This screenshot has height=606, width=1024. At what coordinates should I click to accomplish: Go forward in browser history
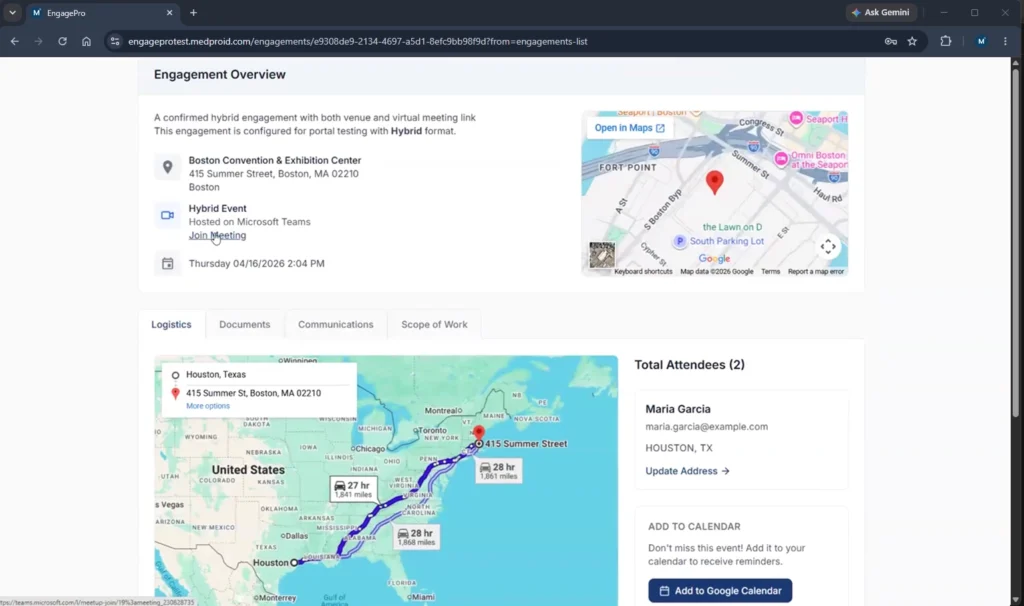[x=39, y=41]
